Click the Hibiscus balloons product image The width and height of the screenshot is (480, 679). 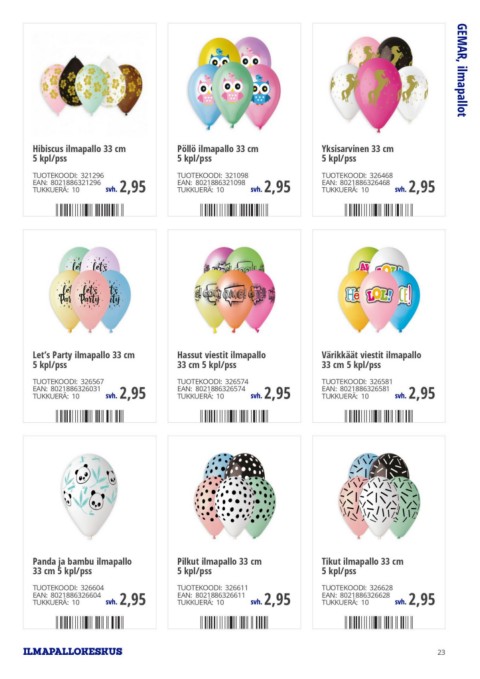tap(91, 86)
